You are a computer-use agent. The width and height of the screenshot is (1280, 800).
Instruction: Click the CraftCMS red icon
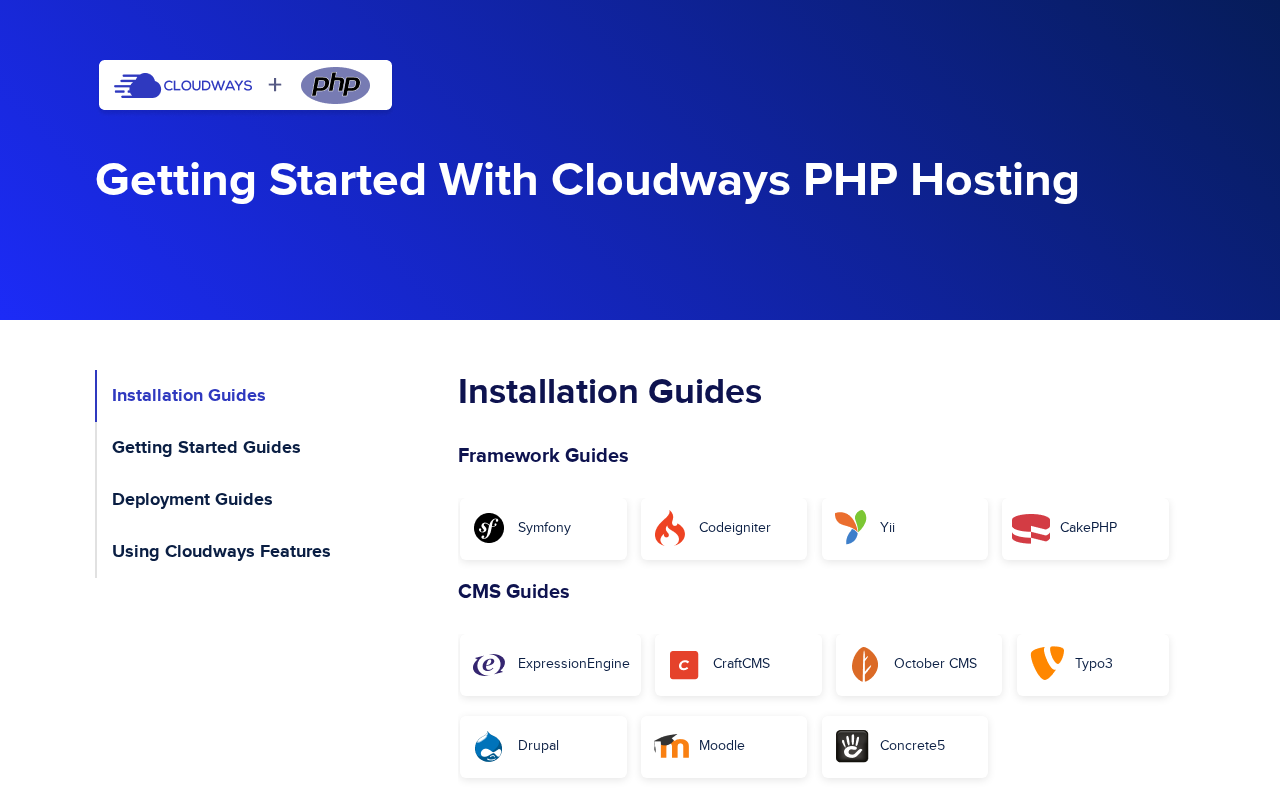[684, 665]
